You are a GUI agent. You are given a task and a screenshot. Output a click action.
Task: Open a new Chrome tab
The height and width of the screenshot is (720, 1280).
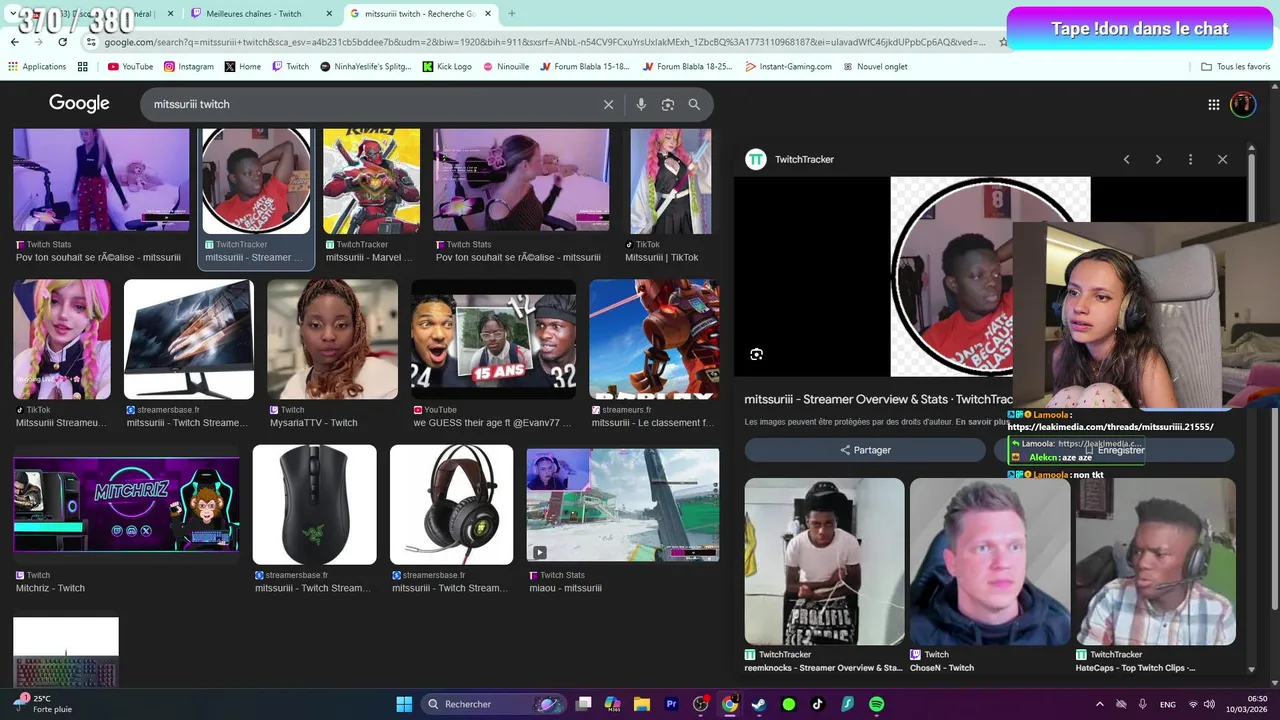tap(512, 14)
